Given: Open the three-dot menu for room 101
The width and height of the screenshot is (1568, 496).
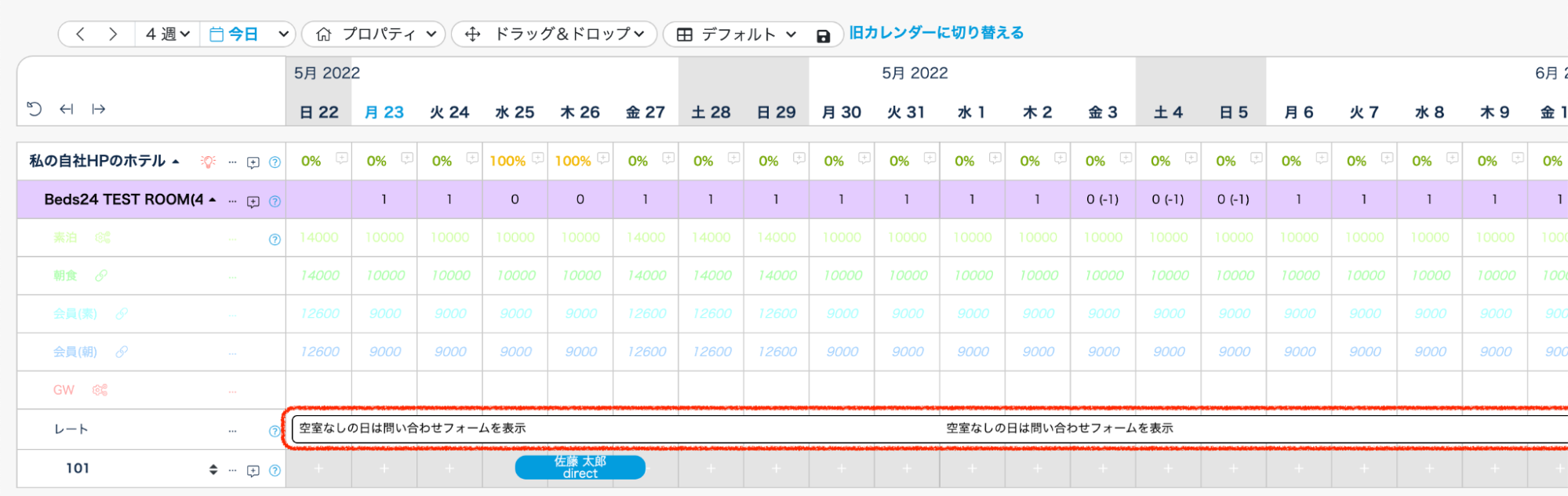Looking at the screenshot, I should (232, 470).
